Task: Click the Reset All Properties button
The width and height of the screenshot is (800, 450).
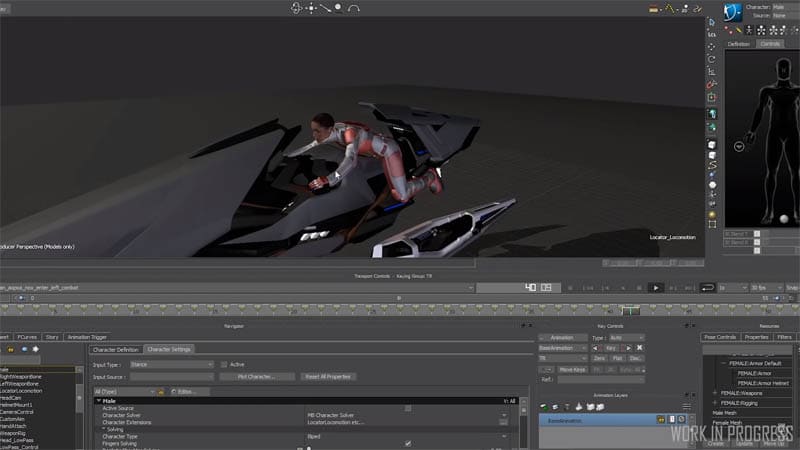Action: (328, 377)
